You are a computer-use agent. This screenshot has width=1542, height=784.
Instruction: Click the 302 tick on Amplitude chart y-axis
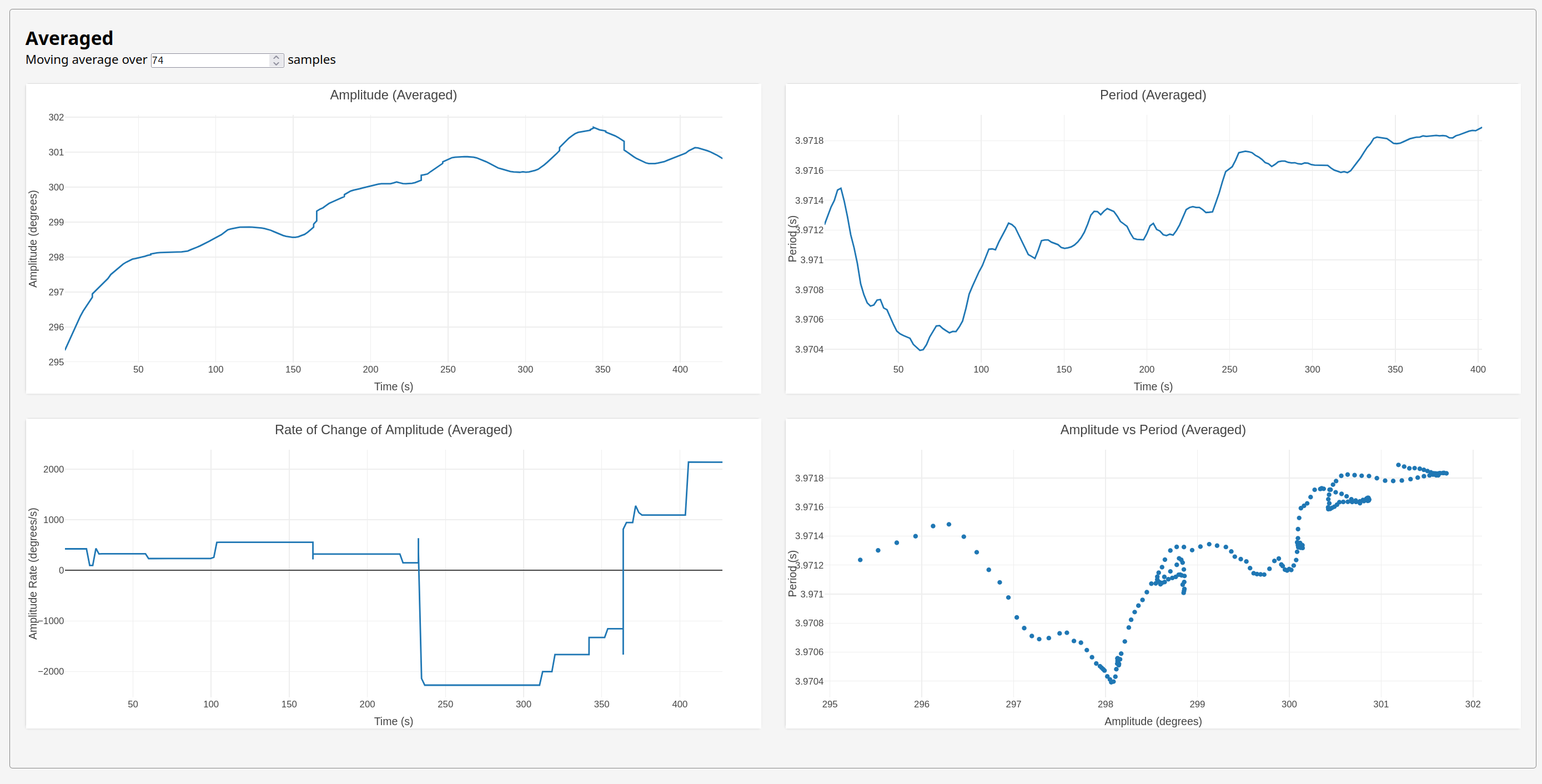pos(56,117)
